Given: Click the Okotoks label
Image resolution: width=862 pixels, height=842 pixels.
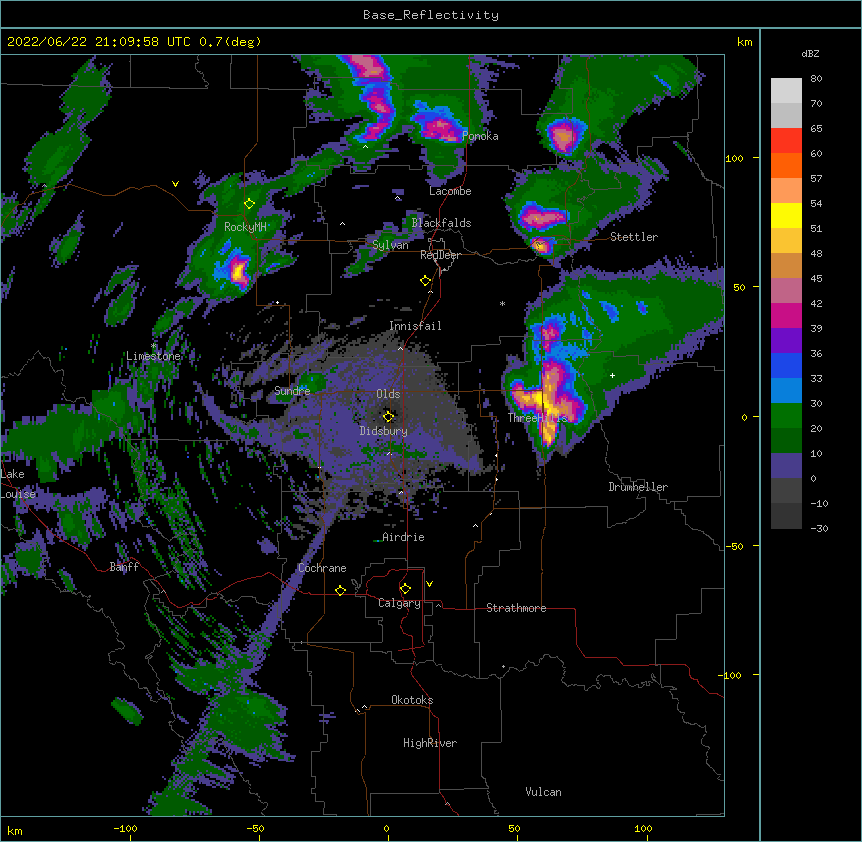Looking at the screenshot, I should click(412, 700).
